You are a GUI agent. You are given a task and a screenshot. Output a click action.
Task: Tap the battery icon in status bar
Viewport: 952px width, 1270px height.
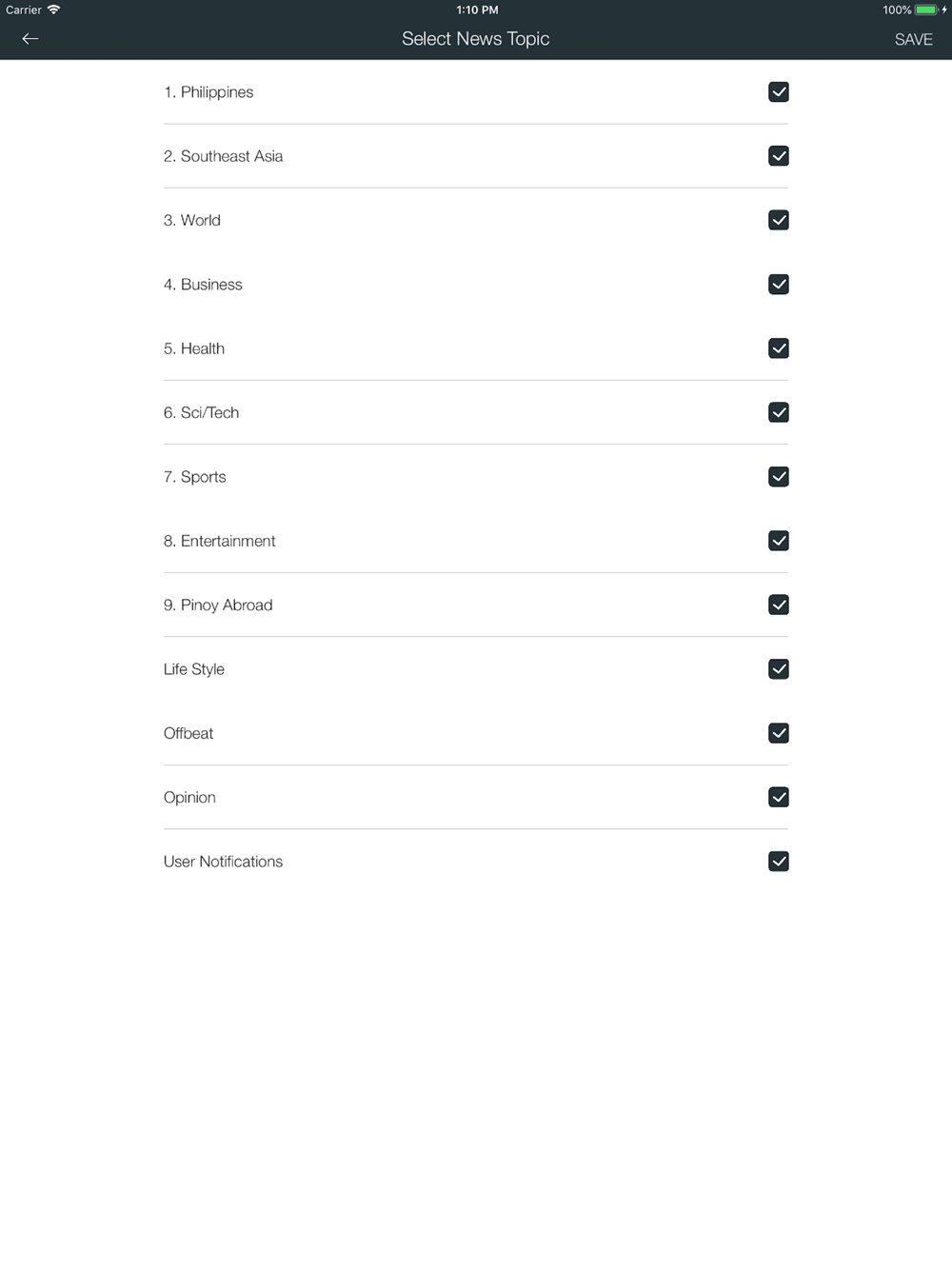pos(926,10)
